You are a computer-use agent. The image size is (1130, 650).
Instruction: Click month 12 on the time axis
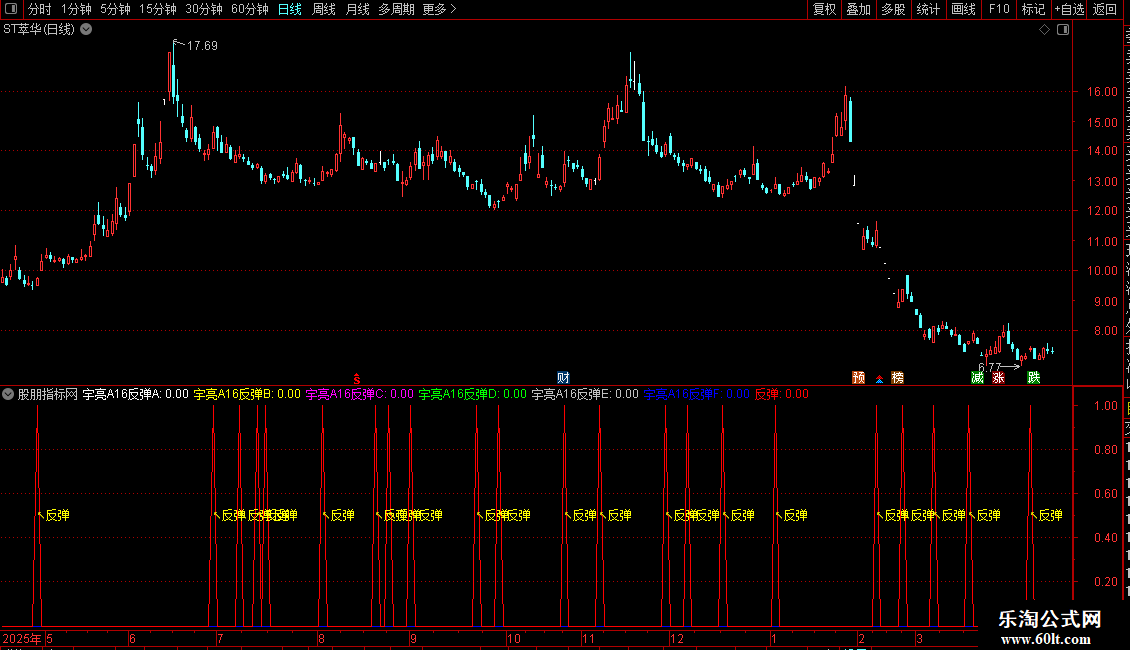(676, 638)
